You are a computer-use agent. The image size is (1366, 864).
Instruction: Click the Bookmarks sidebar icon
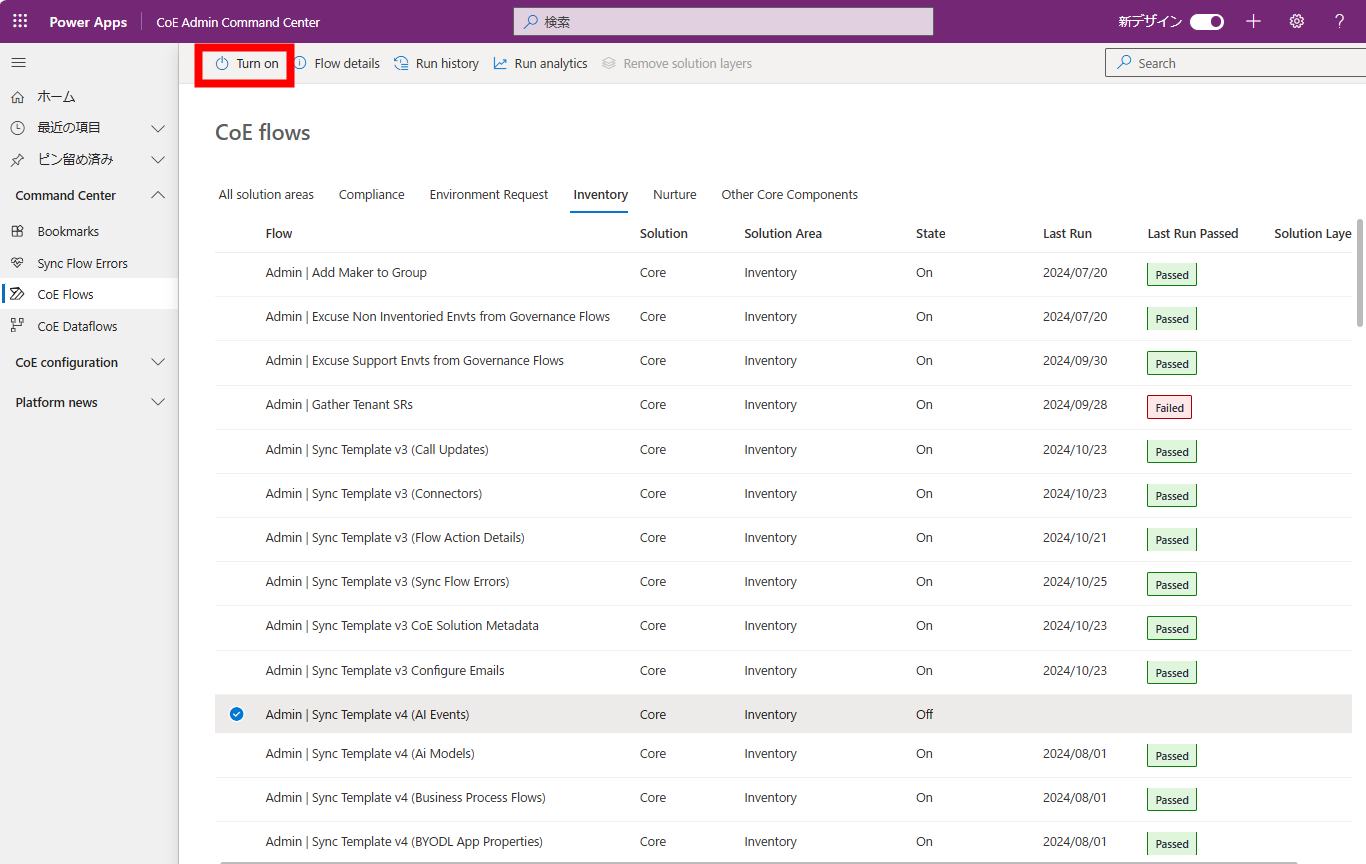17,232
